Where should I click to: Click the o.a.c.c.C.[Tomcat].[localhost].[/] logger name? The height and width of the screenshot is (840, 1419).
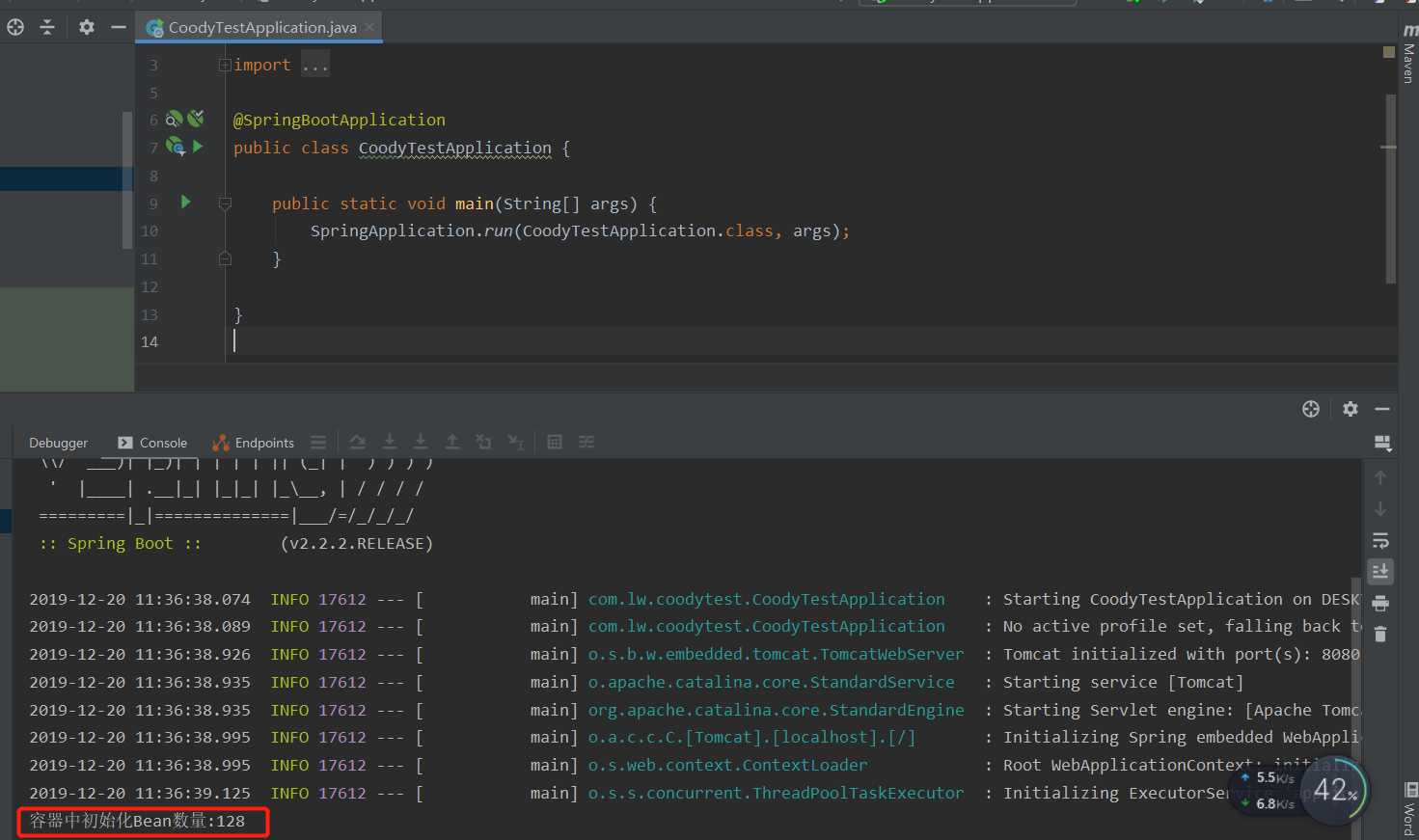coord(752,737)
